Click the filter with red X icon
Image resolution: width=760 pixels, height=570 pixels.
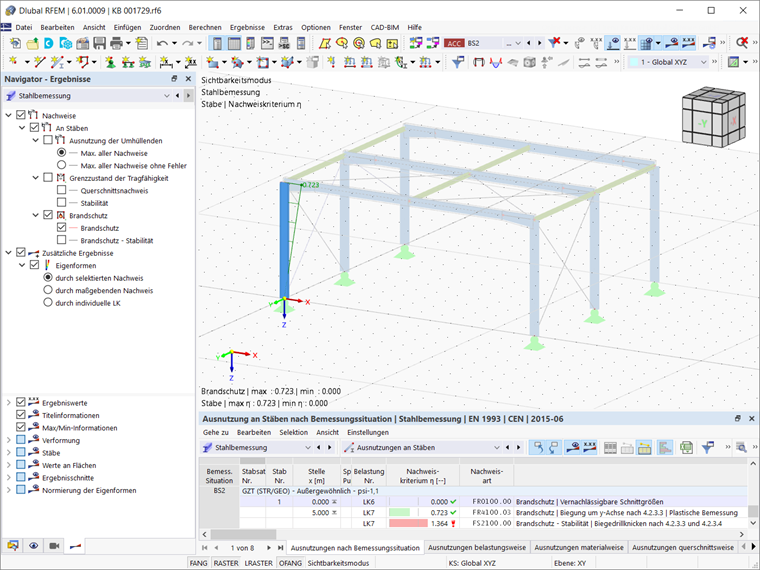pyautogui.click(x=554, y=43)
